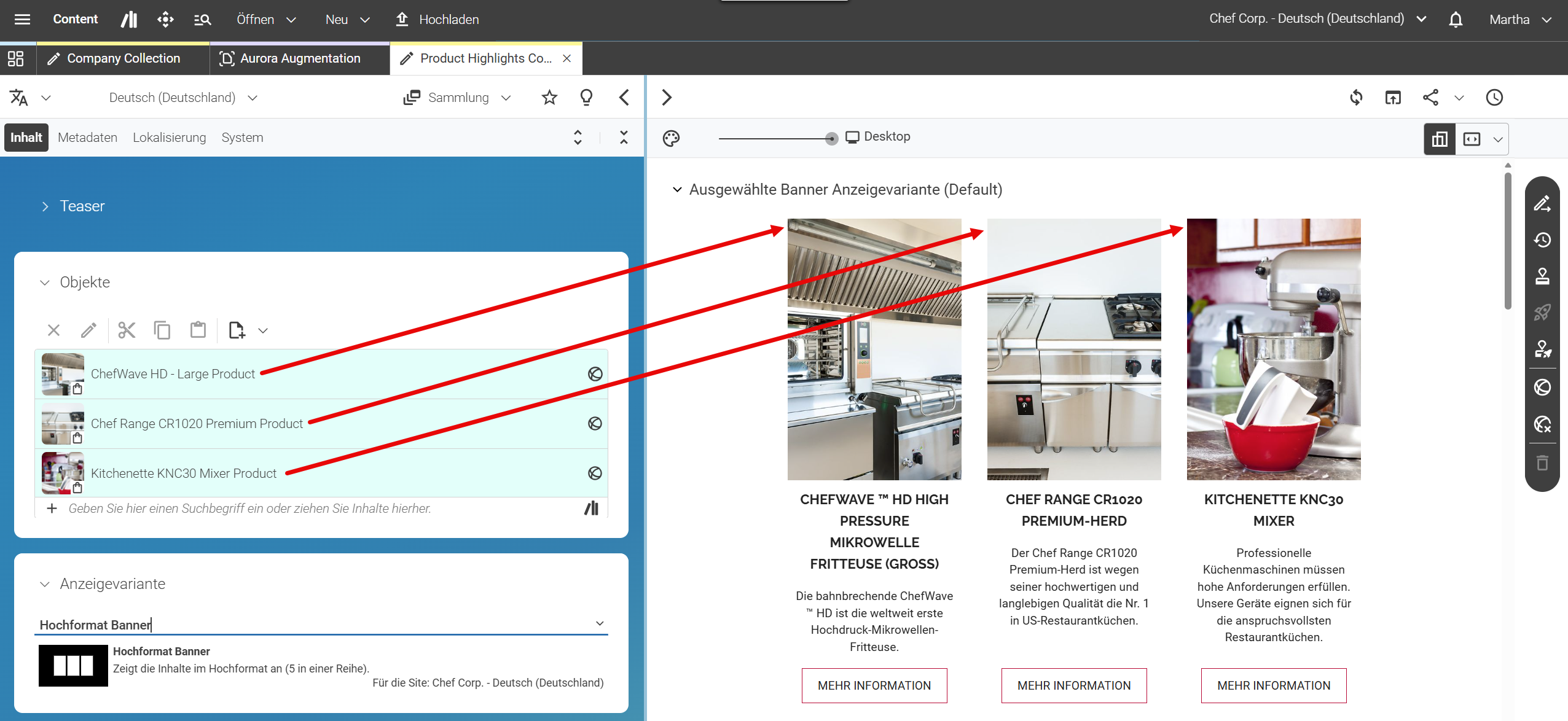Screen dimensions: 1568x721
Task: Toggle globe icon on ChefWave HD row
Action: (595, 374)
